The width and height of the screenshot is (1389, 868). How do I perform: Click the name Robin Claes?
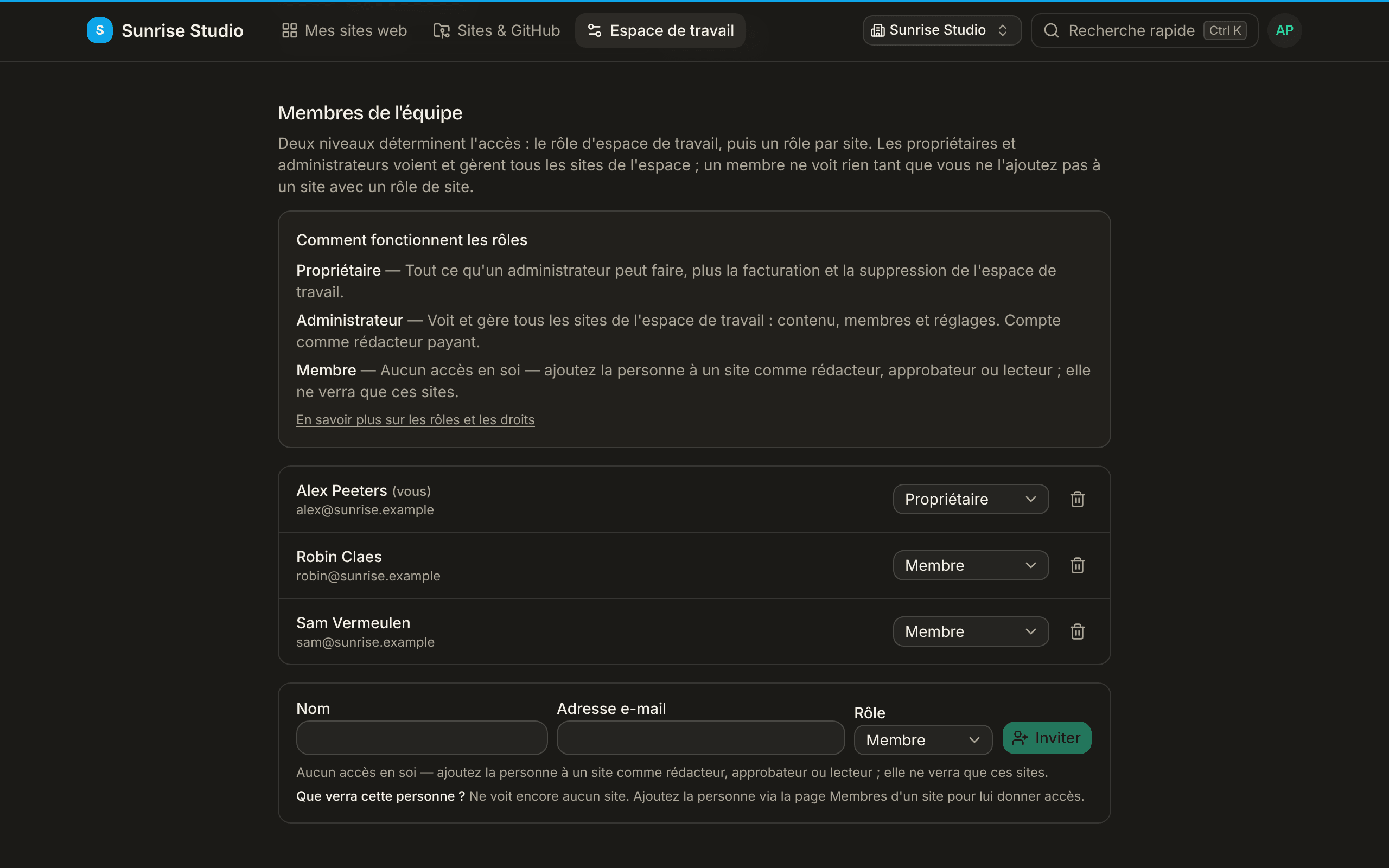point(339,556)
